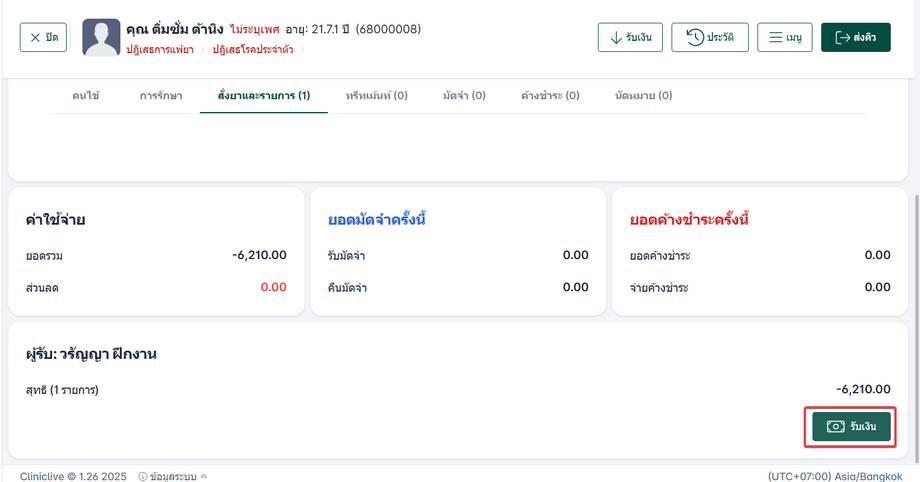Switch to the คนไข้ tab

pyautogui.click(x=86, y=96)
